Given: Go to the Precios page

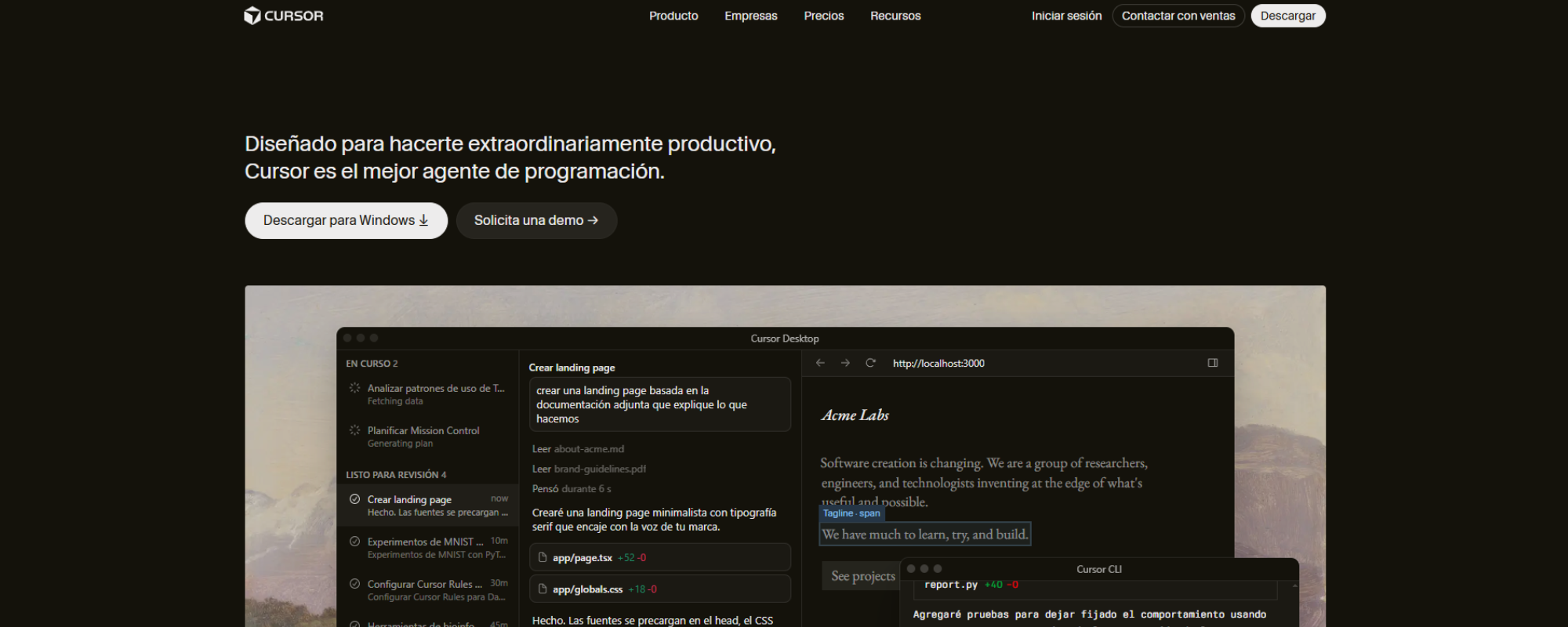Looking at the screenshot, I should (x=824, y=16).
